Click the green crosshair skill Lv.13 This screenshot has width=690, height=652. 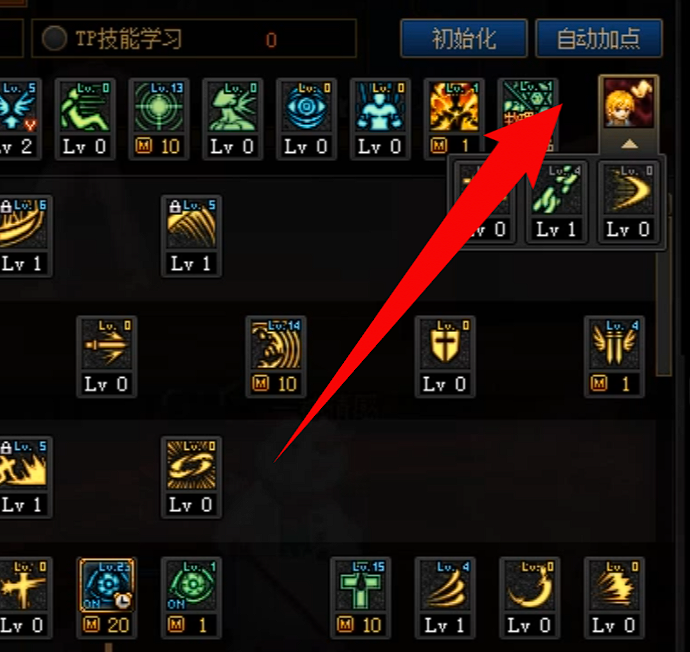pyautogui.click(x=159, y=107)
